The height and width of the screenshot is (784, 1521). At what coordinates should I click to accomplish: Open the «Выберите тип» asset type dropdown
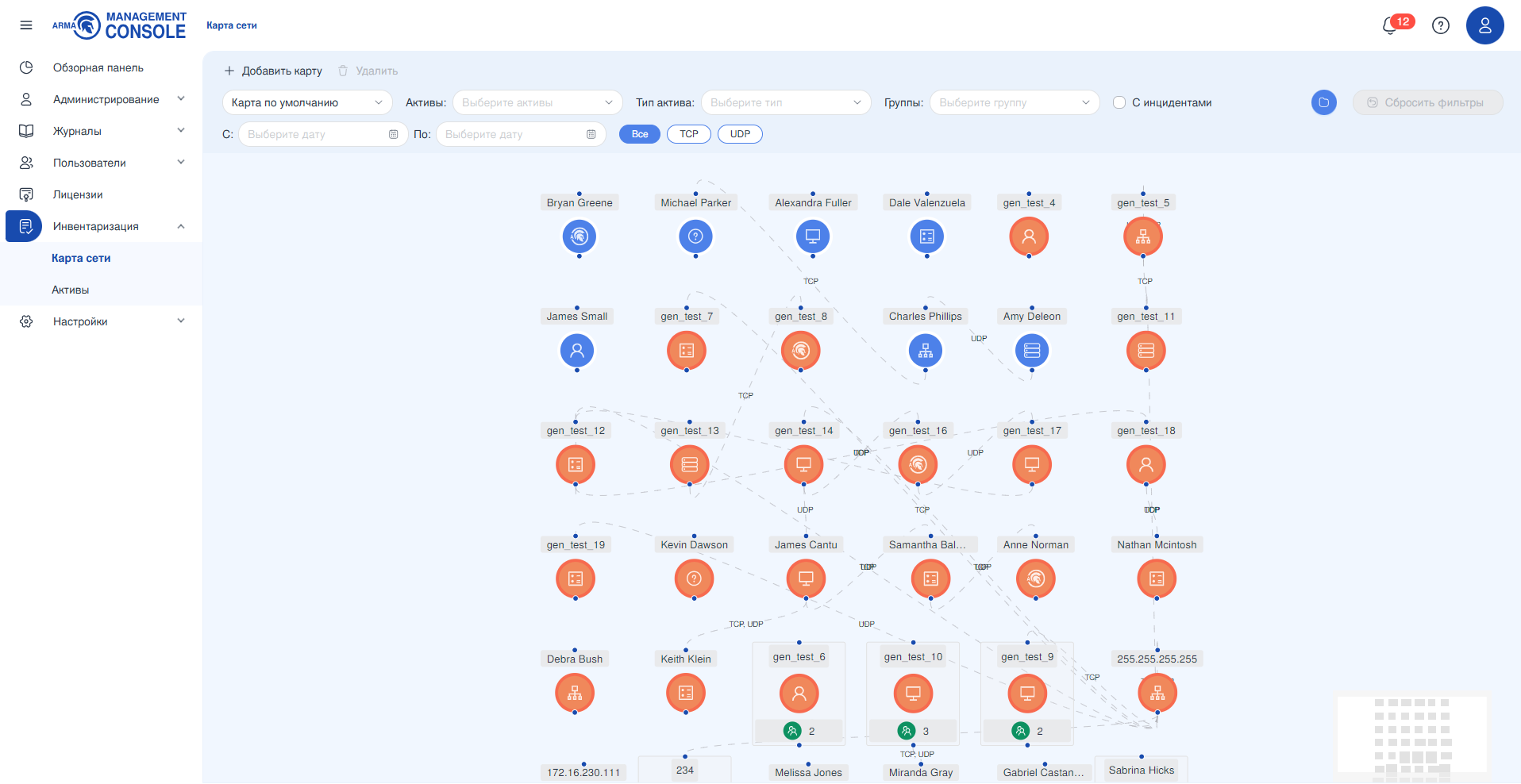pyautogui.click(x=785, y=102)
